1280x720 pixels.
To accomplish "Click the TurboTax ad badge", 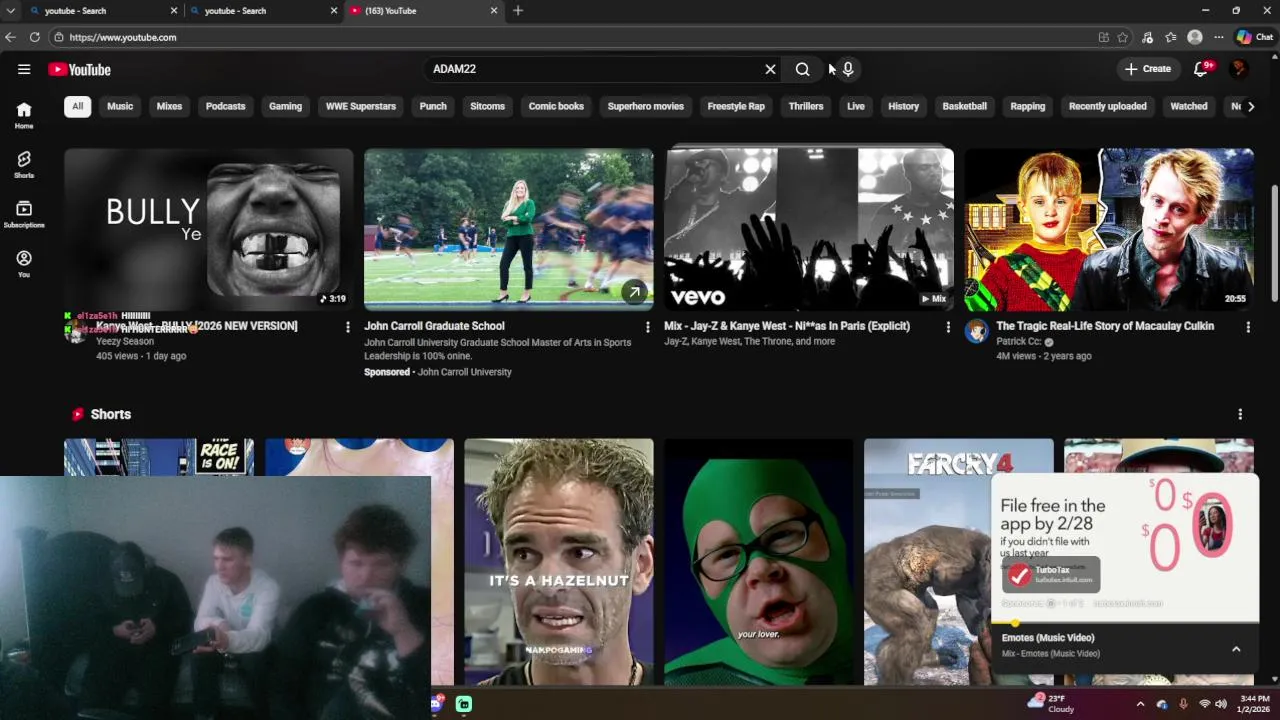I will click(1051, 574).
